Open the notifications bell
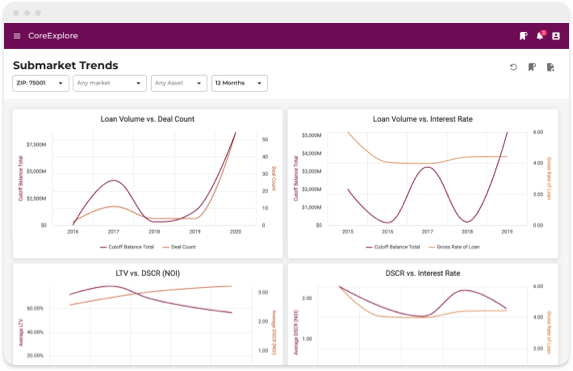Image resolution: width=573 pixels, height=371 pixels. pos(539,36)
